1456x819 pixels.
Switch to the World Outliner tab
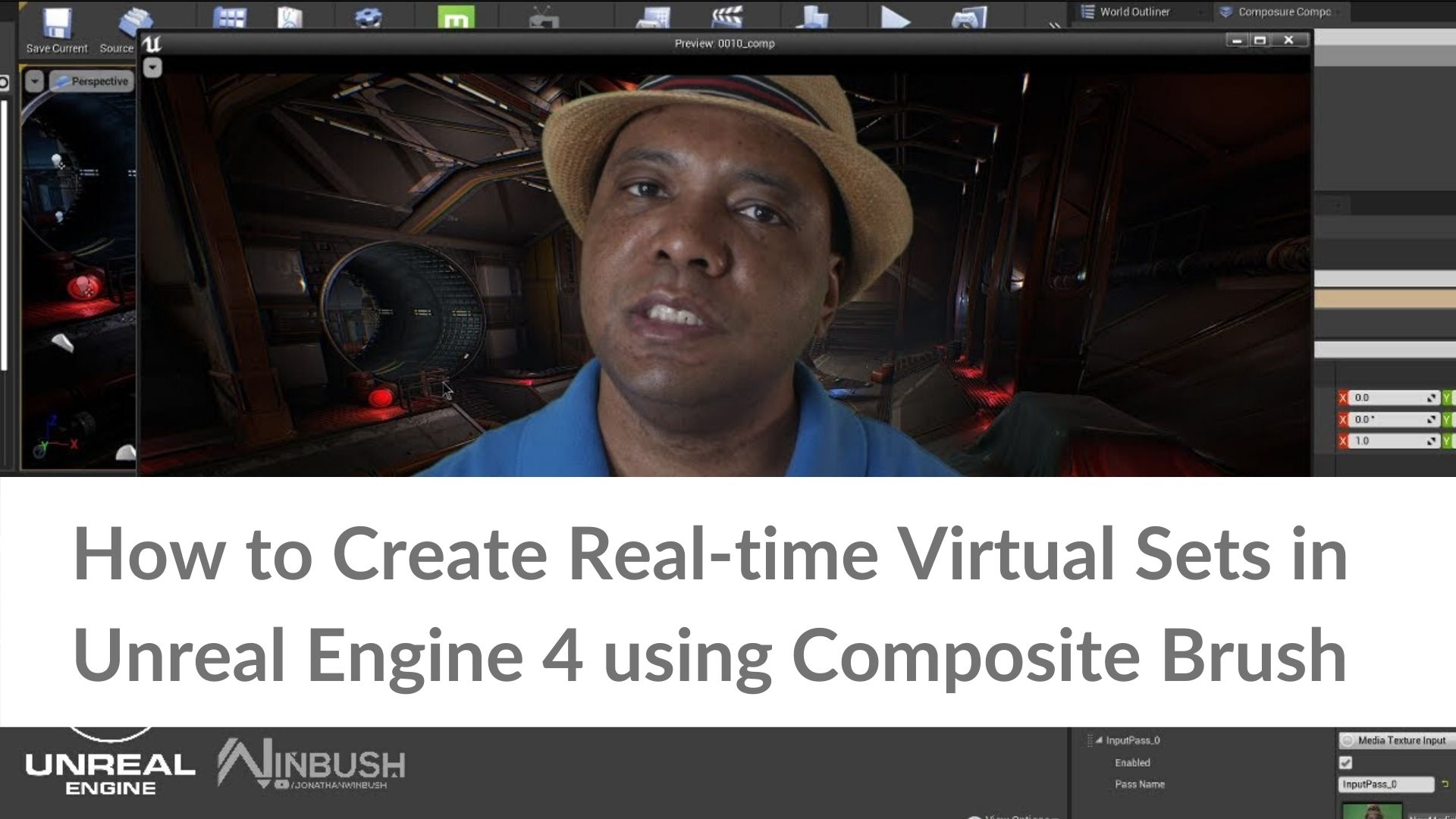[1134, 12]
